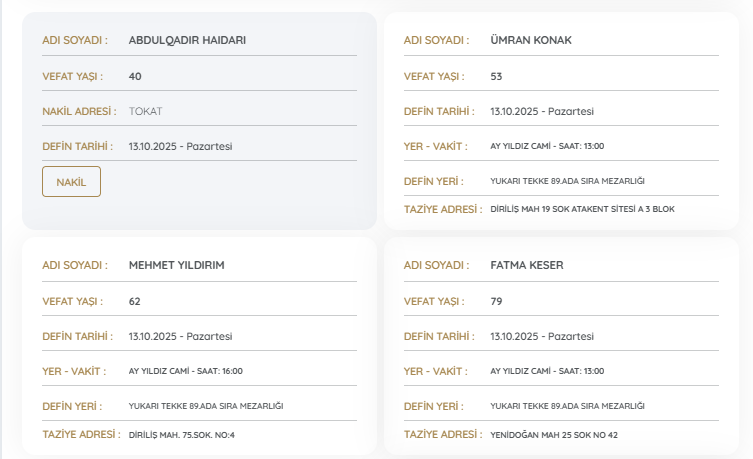Click Ümran Konak's Ay Yıldız Cami time
Viewport: 753px width, 459px height.
click(547, 146)
